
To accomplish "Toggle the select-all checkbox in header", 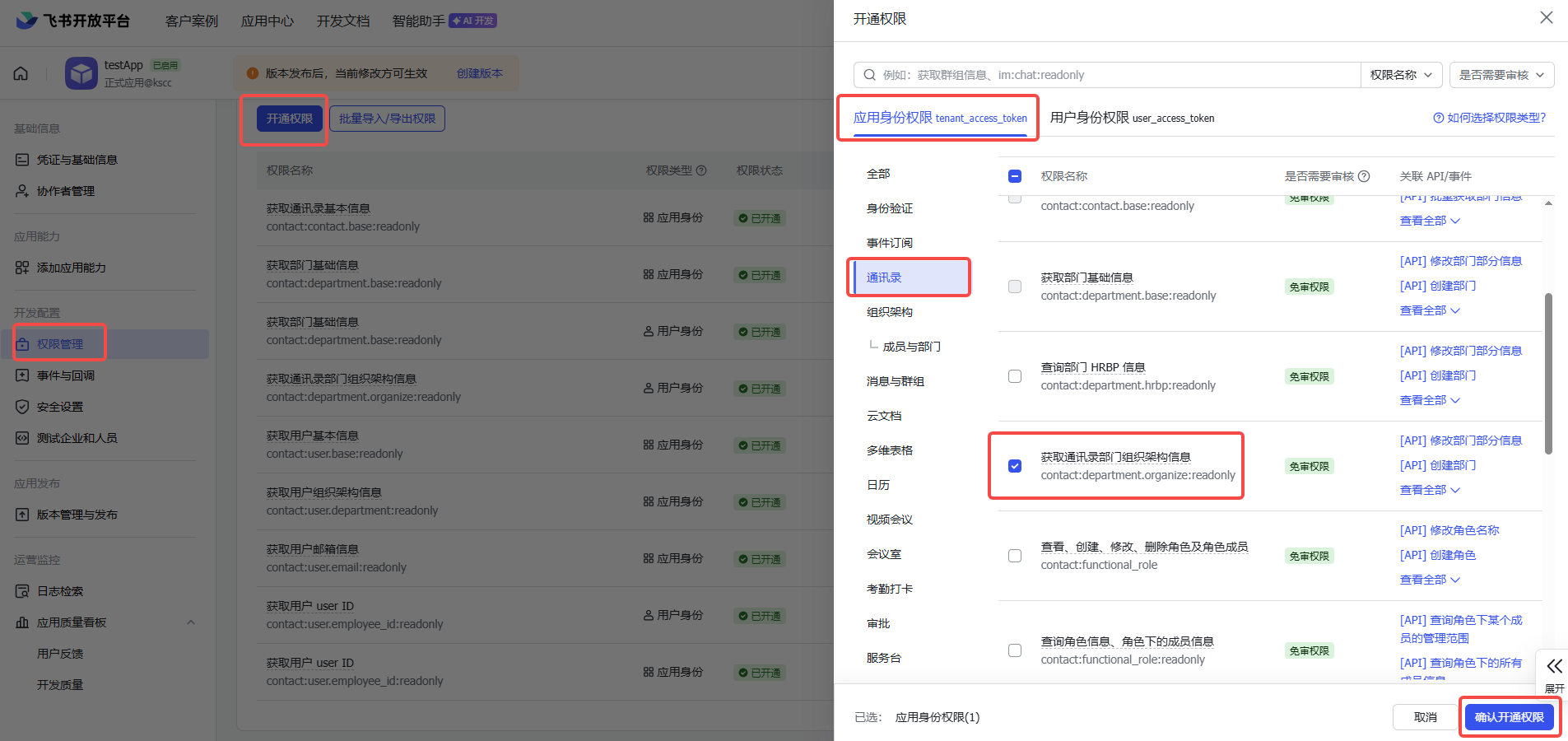I will point(1015,176).
